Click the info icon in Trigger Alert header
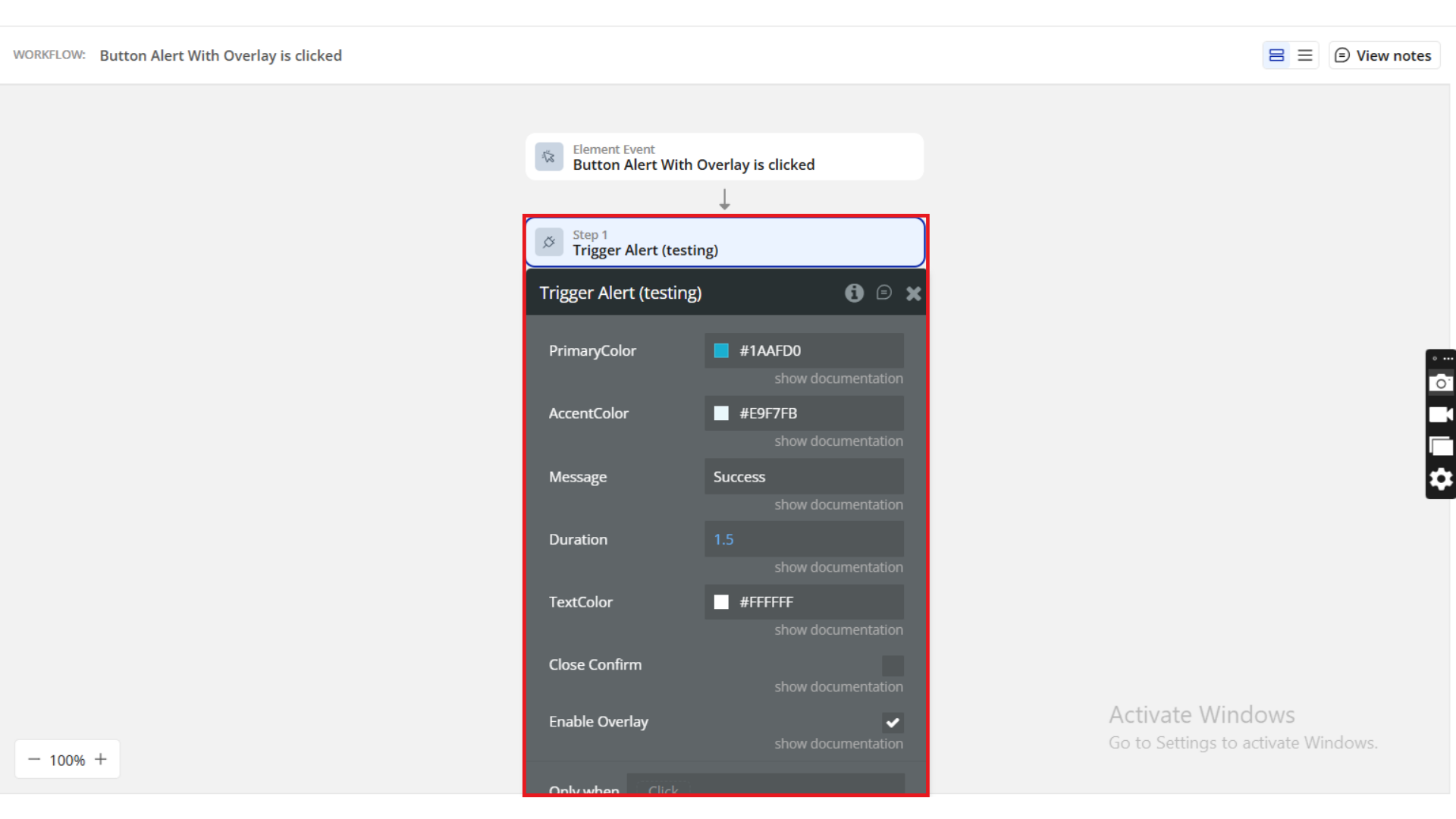Image resolution: width=1456 pixels, height=819 pixels. point(854,293)
